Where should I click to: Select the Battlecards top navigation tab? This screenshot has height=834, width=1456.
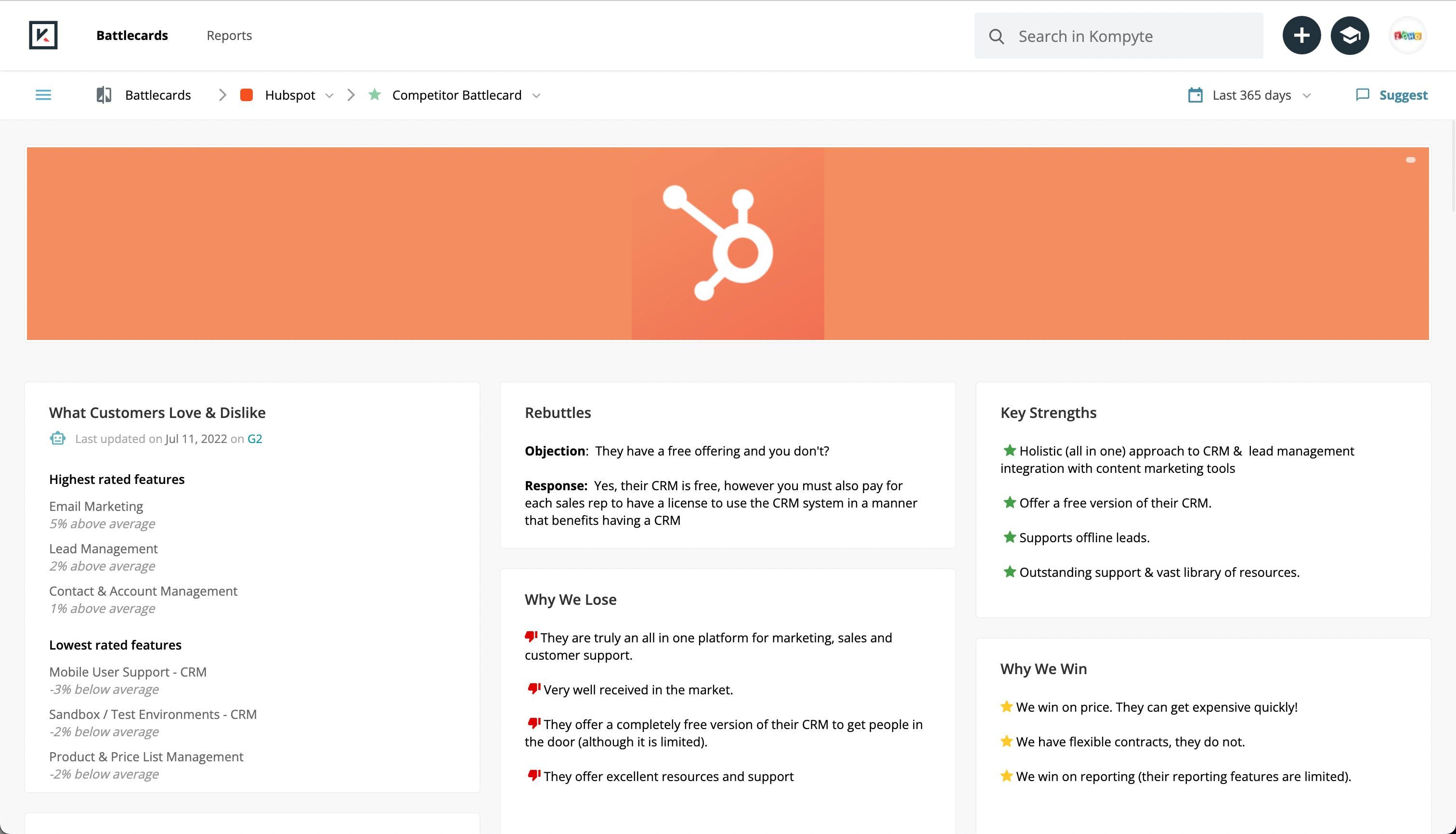tap(132, 36)
